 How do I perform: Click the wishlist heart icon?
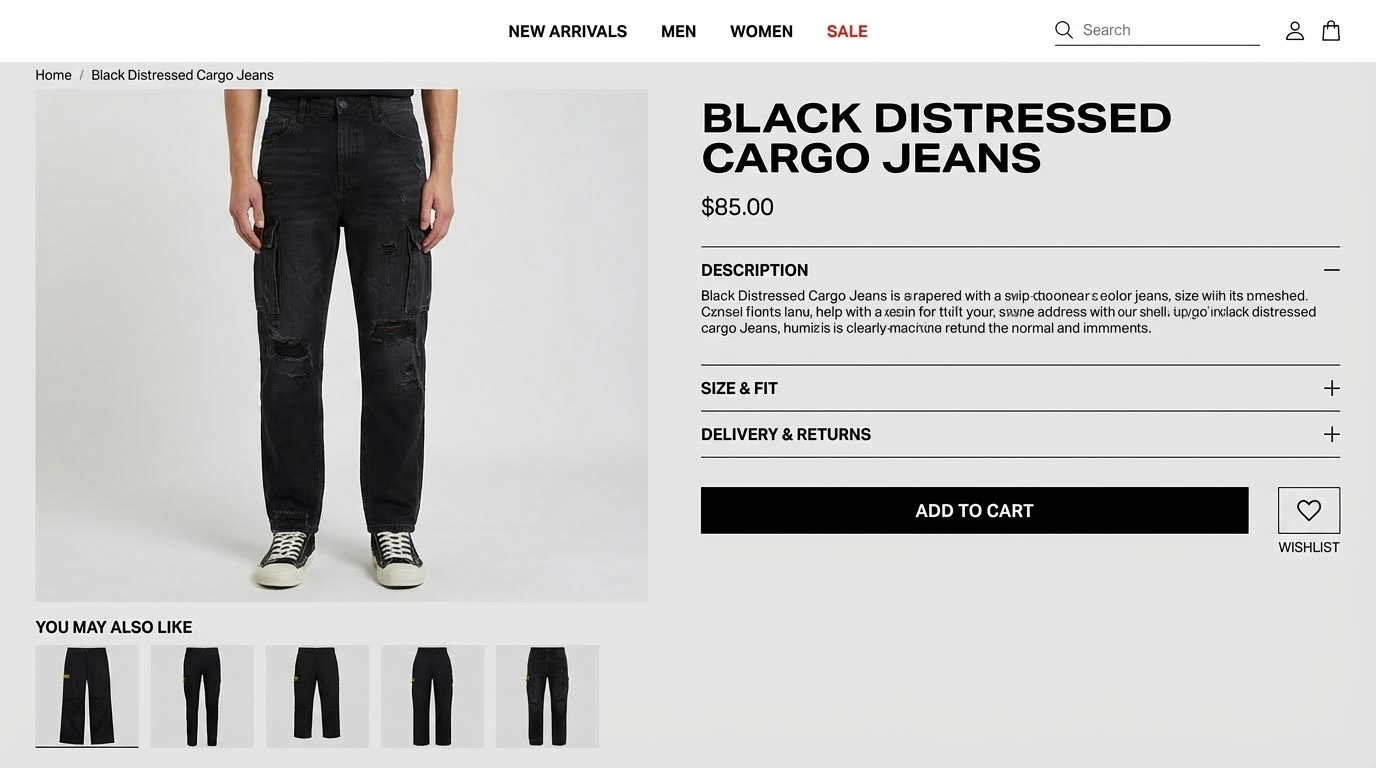(x=1309, y=510)
